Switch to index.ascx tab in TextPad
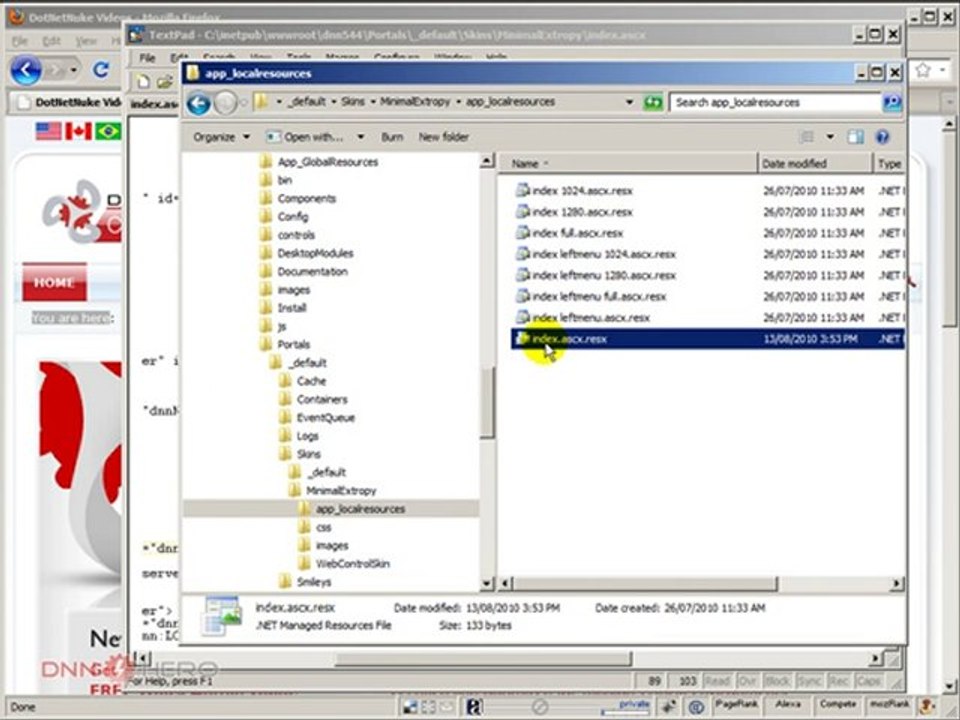Screen dimensions: 960x720 (154, 104)
